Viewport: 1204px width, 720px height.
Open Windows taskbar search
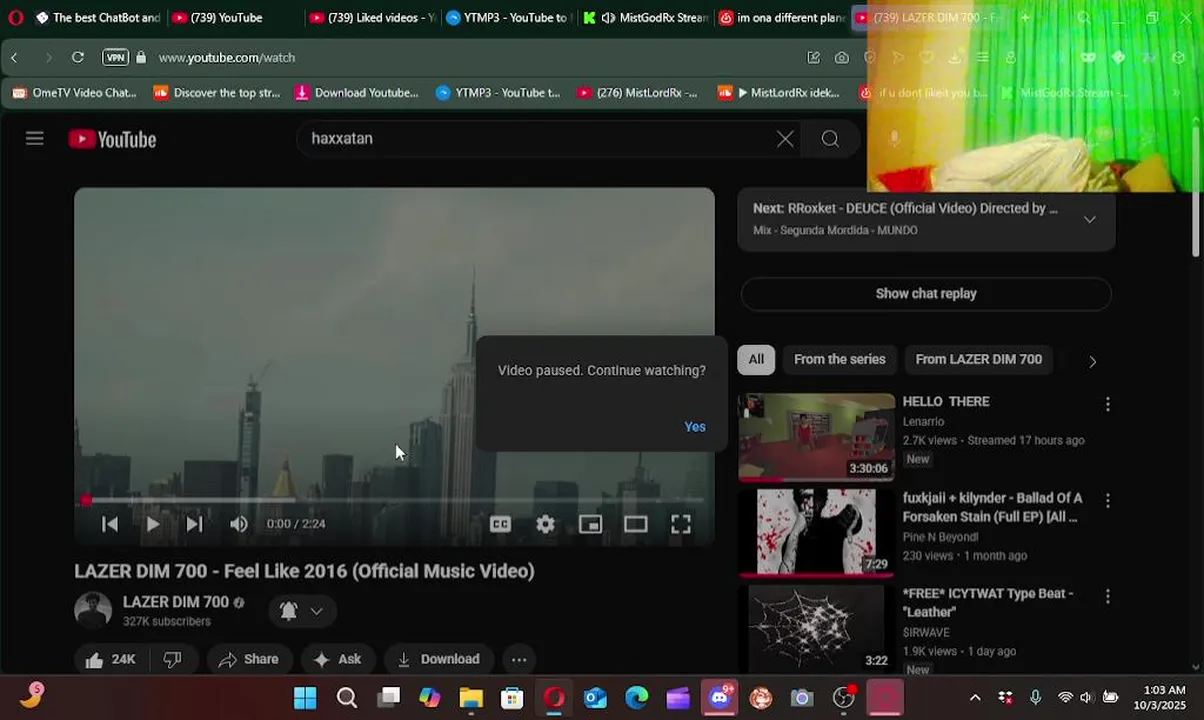[x=346, y=698]
